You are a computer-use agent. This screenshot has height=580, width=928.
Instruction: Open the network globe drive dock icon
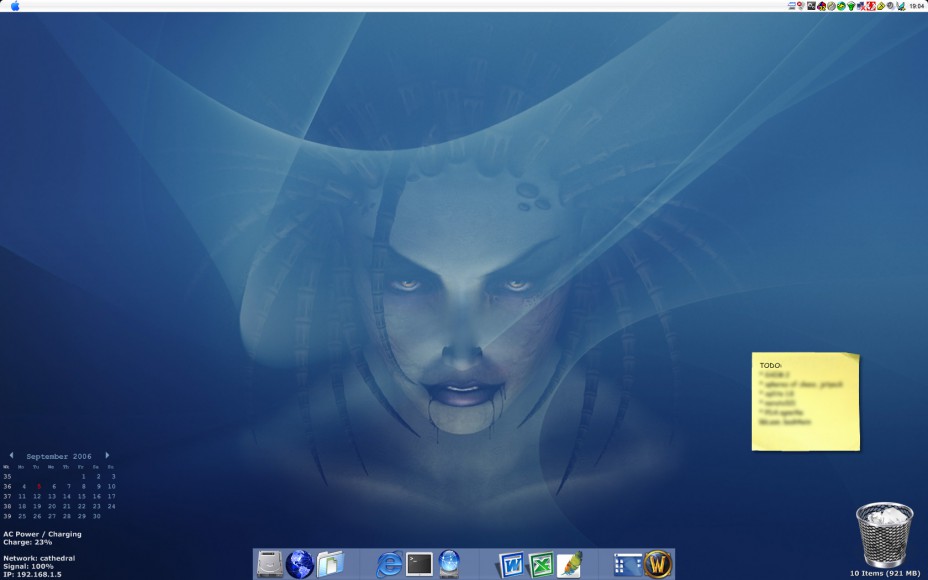449,564
